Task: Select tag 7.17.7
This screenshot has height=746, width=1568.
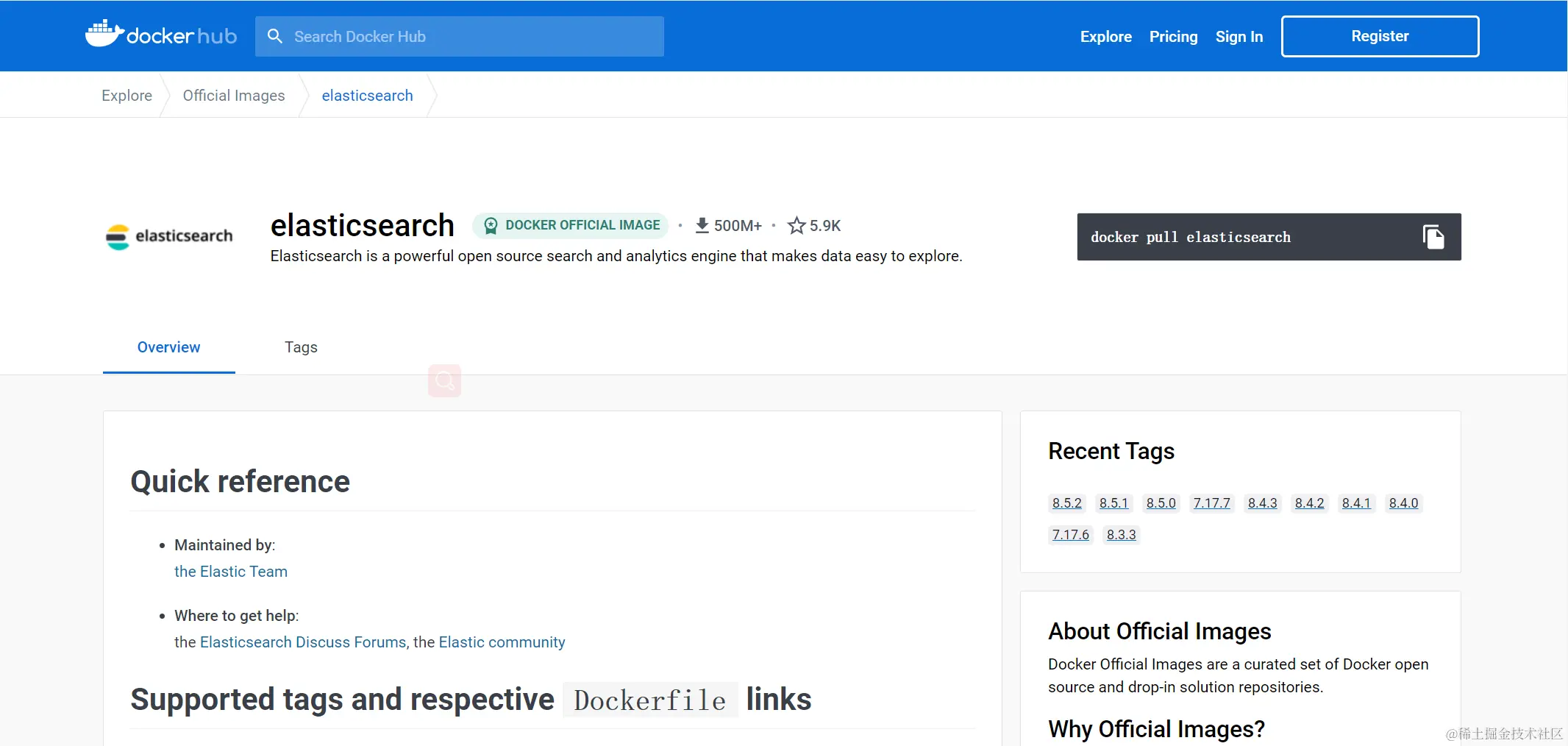Action: (1211, 503)
